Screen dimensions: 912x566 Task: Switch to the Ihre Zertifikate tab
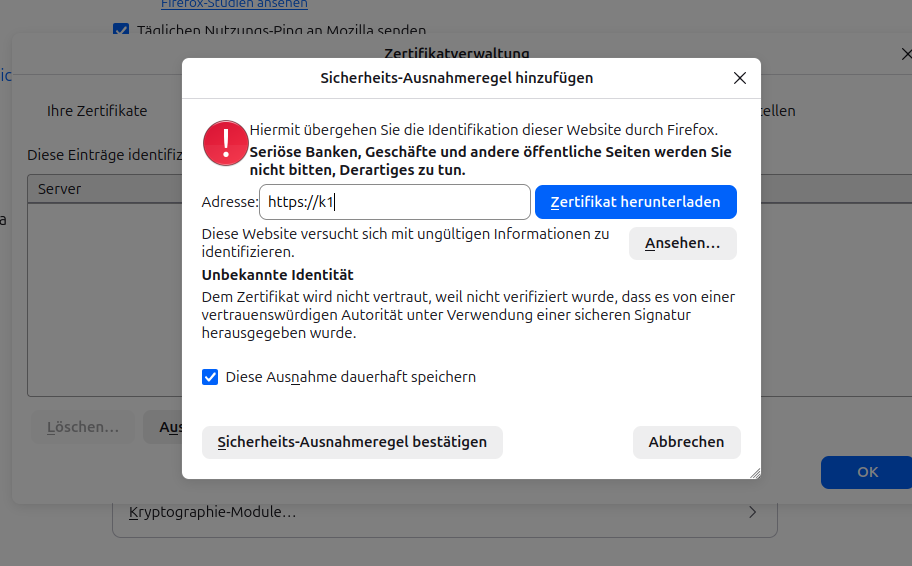coord(97,111)
